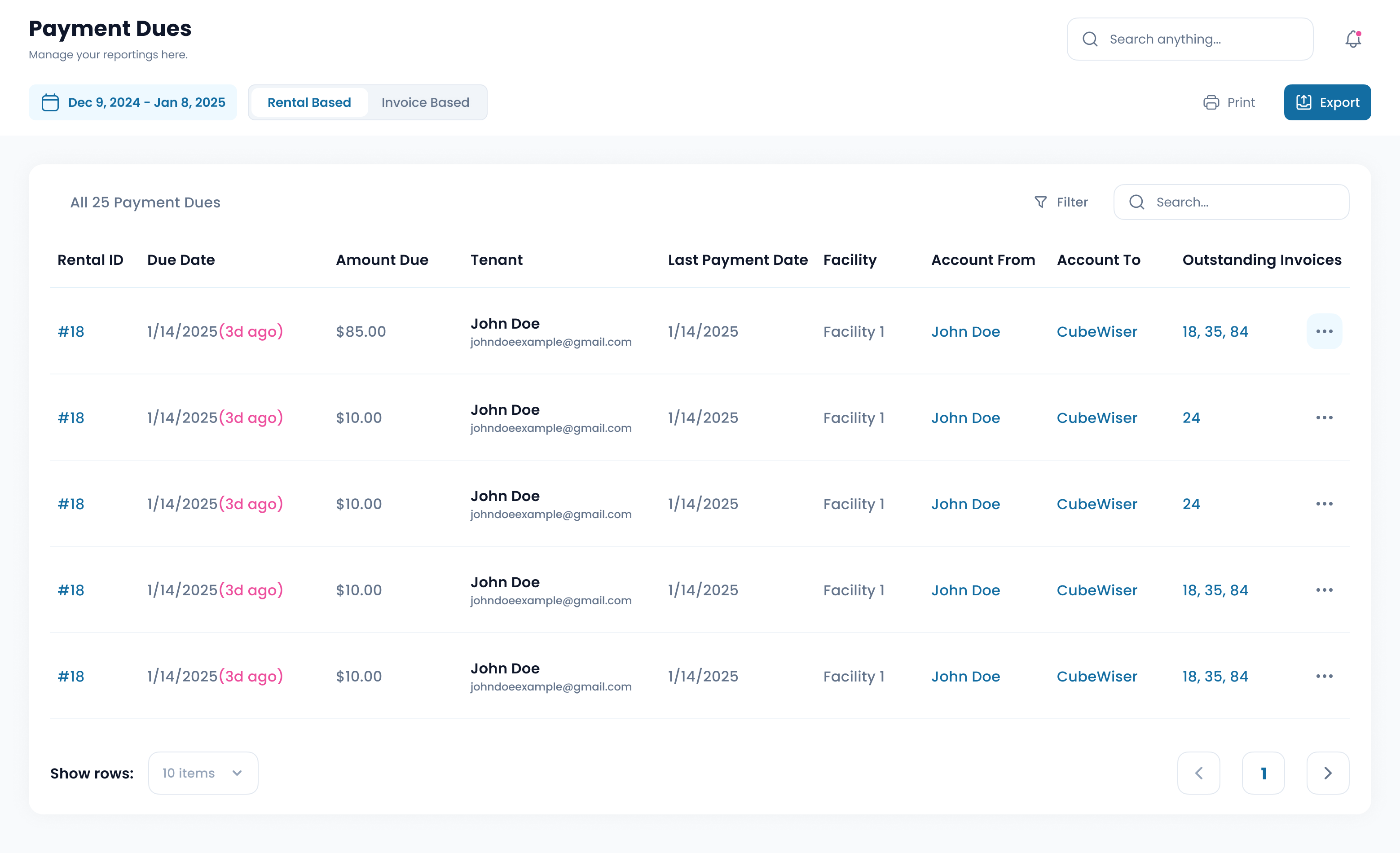Open CubeWiser account link in first row
1400x853 pixels.
pos(1096,331)
